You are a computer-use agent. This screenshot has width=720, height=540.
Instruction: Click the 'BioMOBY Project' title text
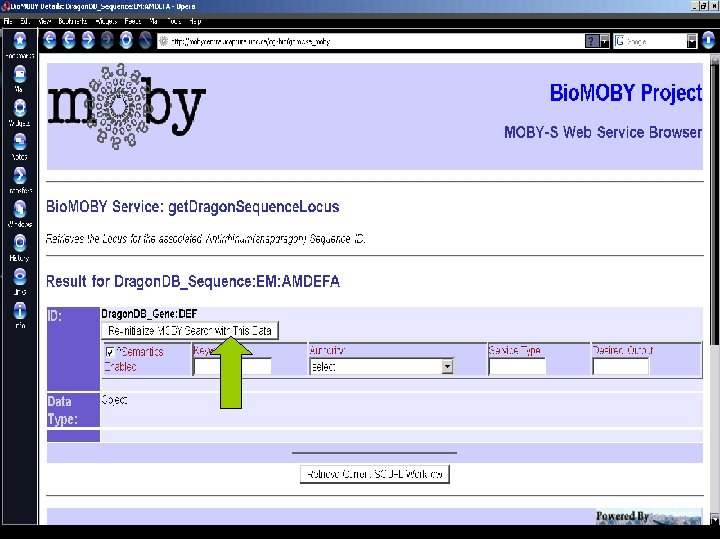point(626,93)
